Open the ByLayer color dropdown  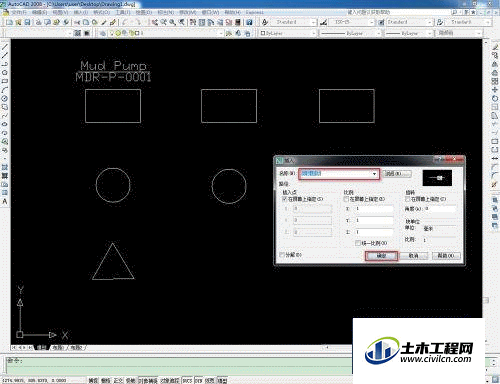288,33
